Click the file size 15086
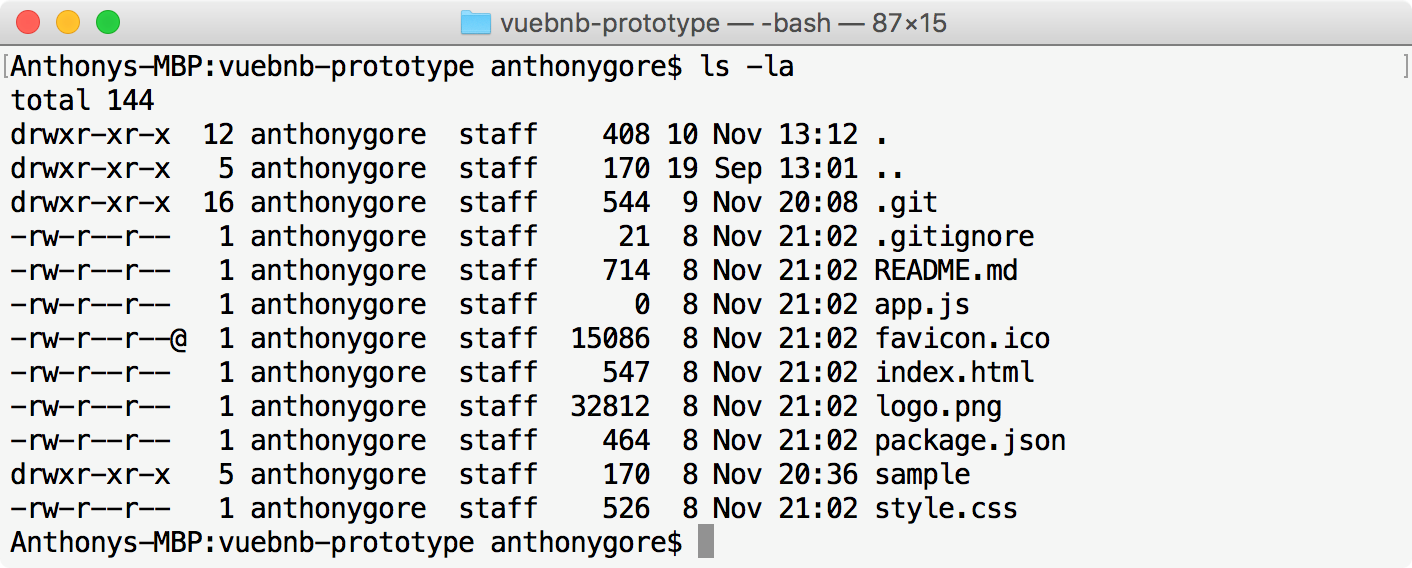Image resolution: width=1412 pixels, height=568 pixels. click(610, 338)
